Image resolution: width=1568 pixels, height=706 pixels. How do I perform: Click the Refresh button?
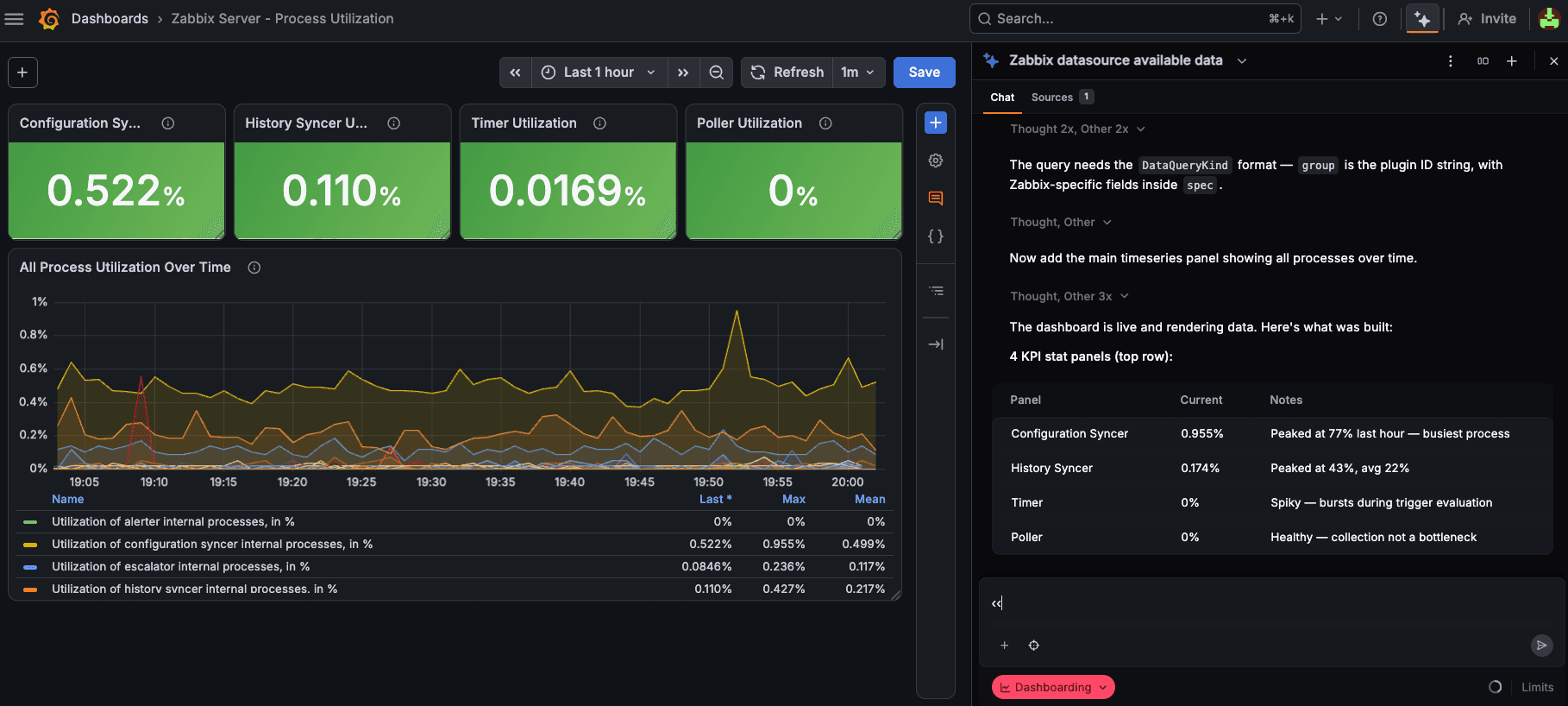[x=787, y=72]
